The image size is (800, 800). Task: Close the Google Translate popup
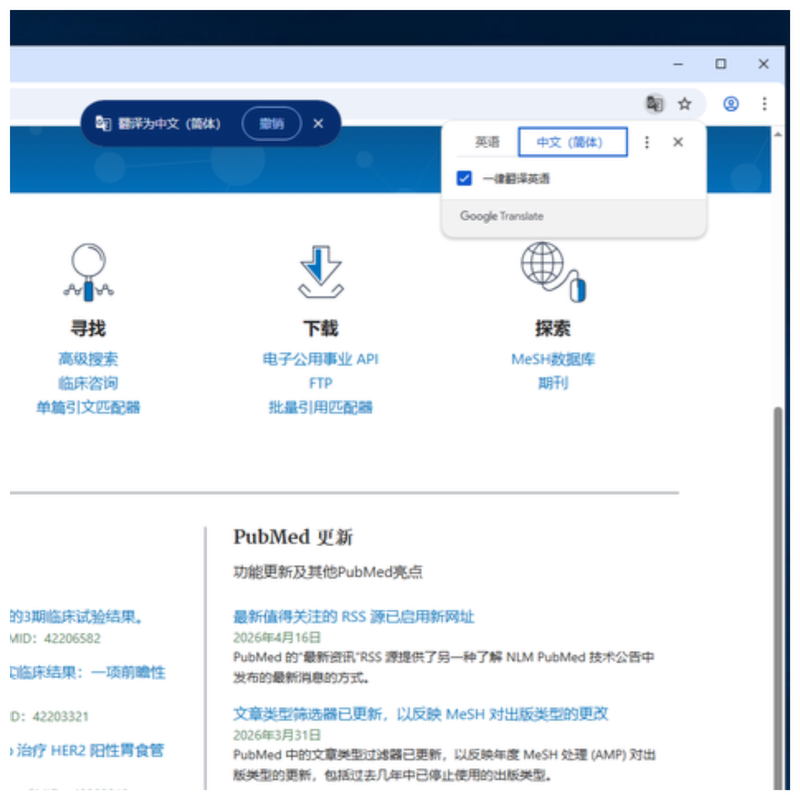pos(678,142)
